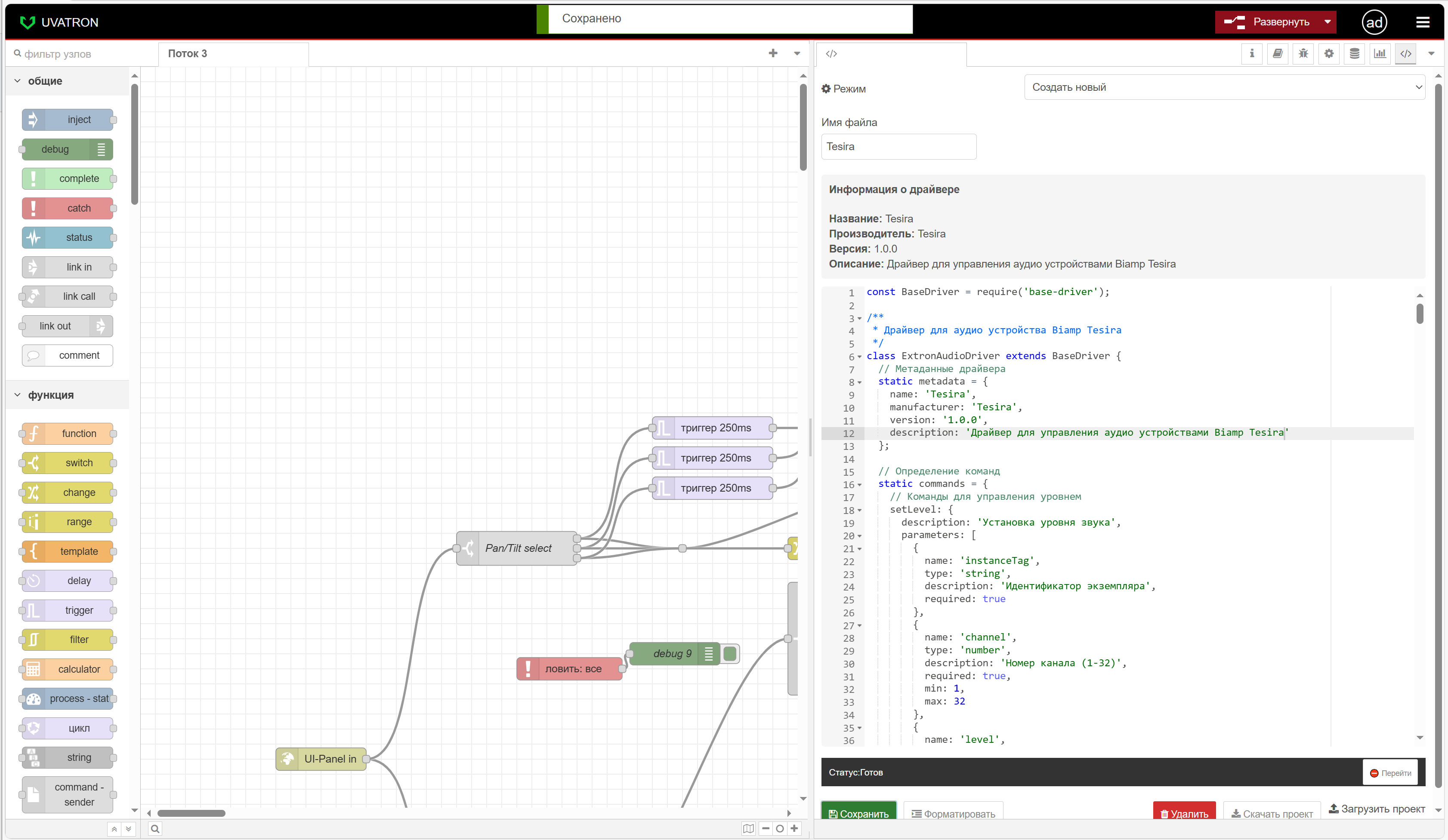Open the info sidebar tab icon
The image size is (1448, 840).
tap(1251, 54)
